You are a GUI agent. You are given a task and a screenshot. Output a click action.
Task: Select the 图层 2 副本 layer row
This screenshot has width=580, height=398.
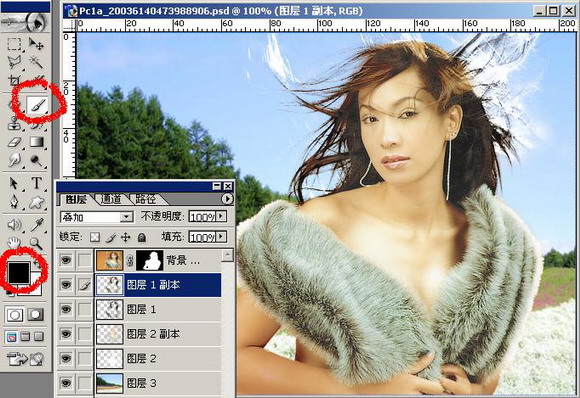158,334
